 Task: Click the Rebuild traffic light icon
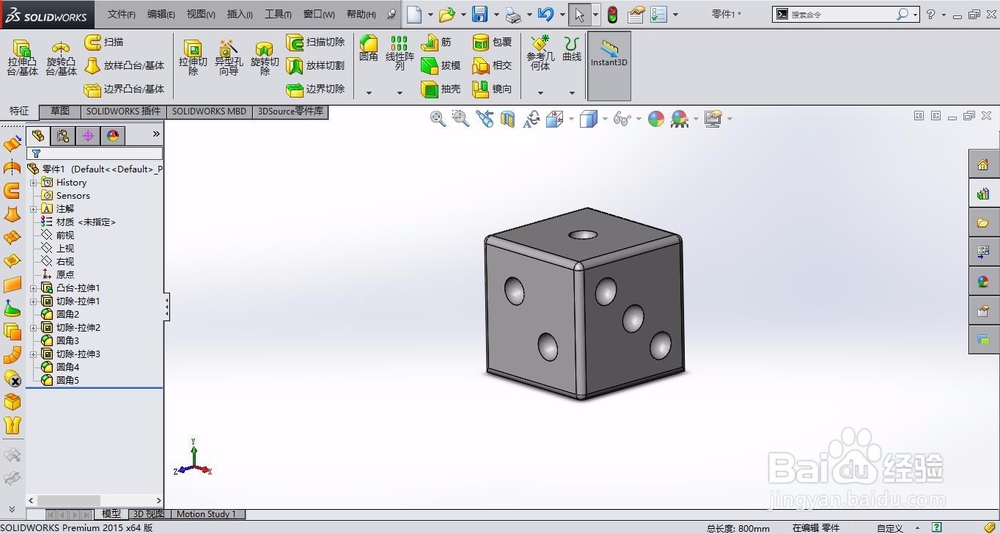[x=612, y=14]
